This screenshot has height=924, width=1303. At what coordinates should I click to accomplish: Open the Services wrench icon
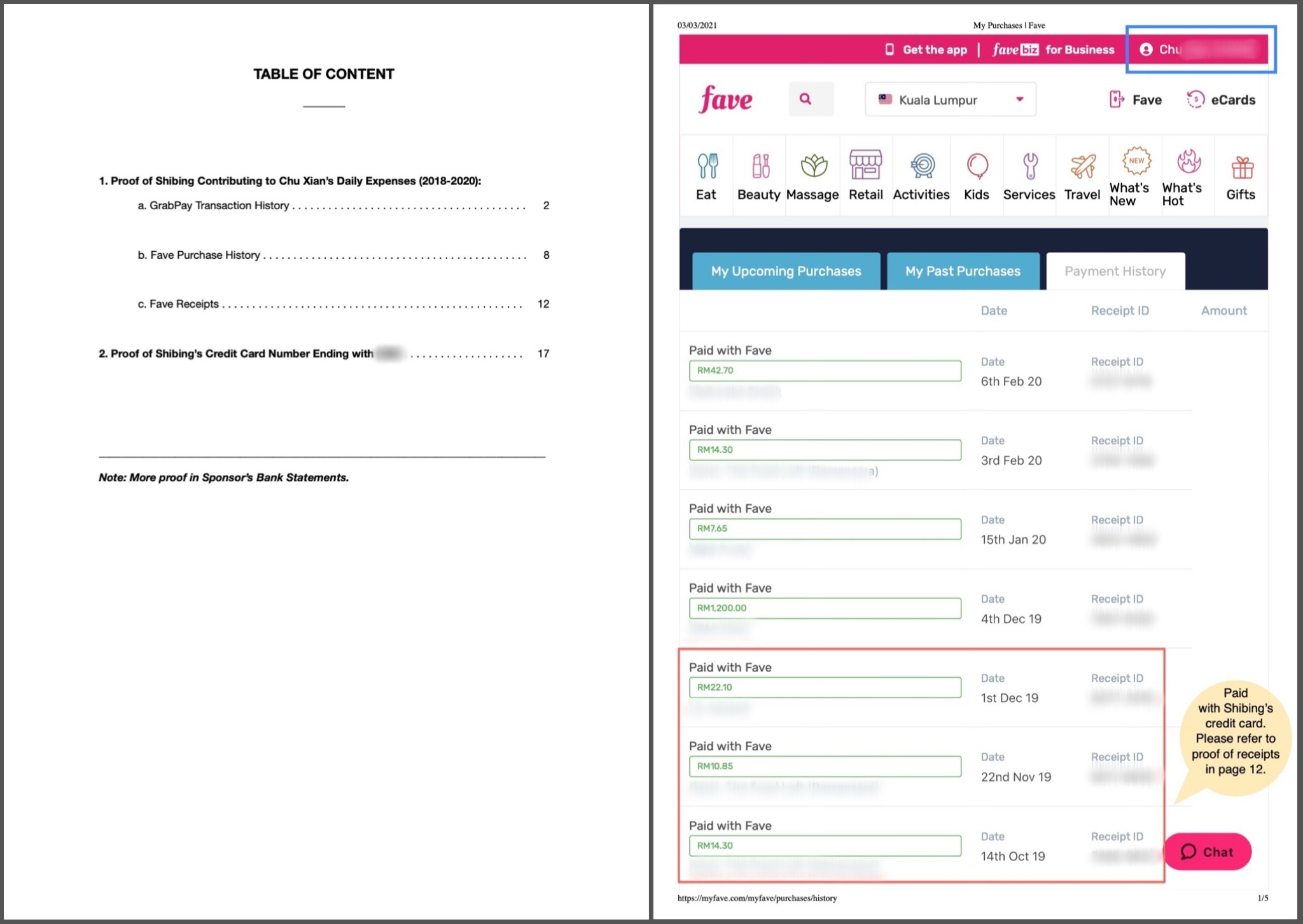pos(1029,167)
